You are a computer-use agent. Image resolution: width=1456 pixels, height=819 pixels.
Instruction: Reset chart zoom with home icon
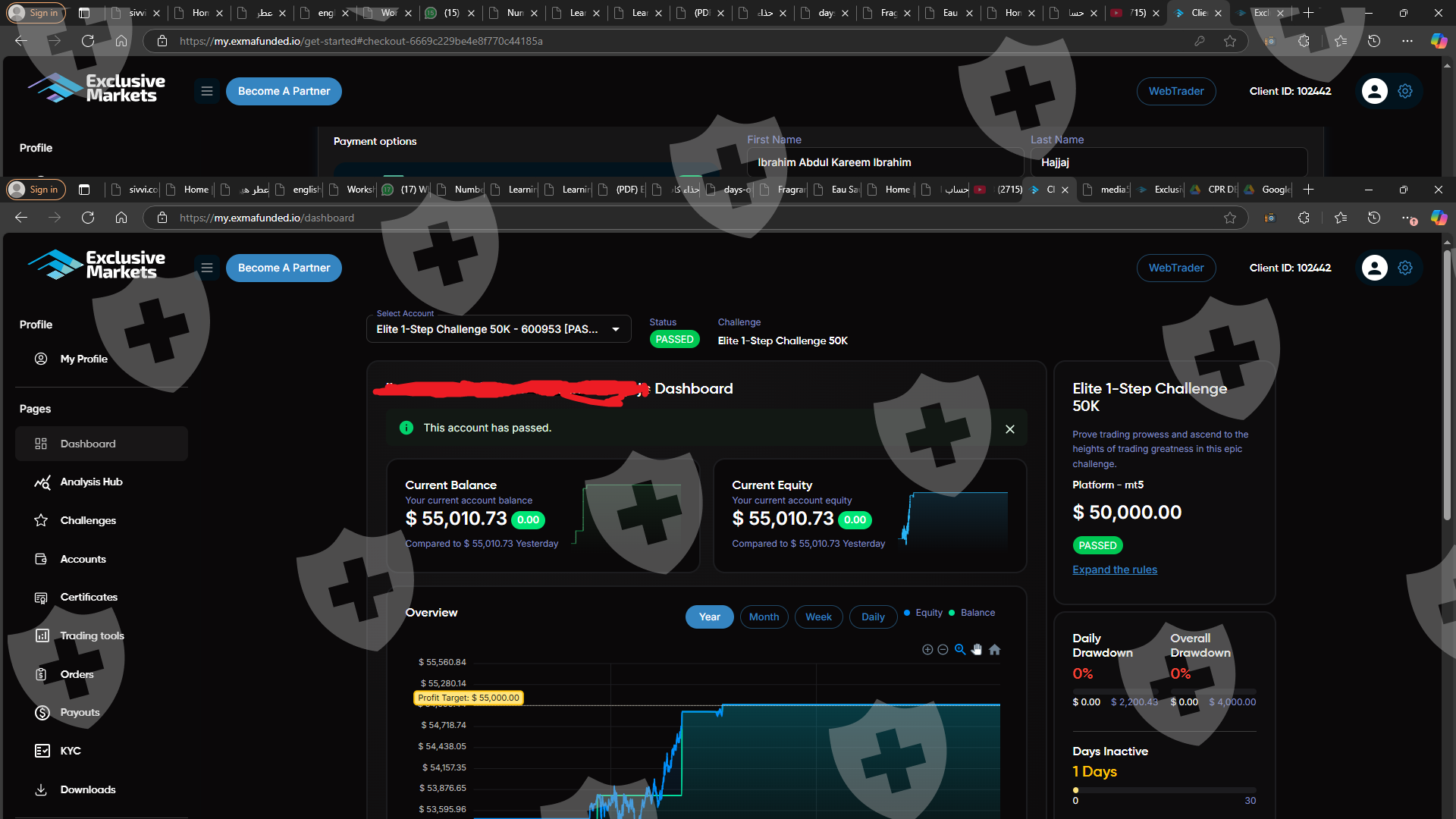(995, 650)
